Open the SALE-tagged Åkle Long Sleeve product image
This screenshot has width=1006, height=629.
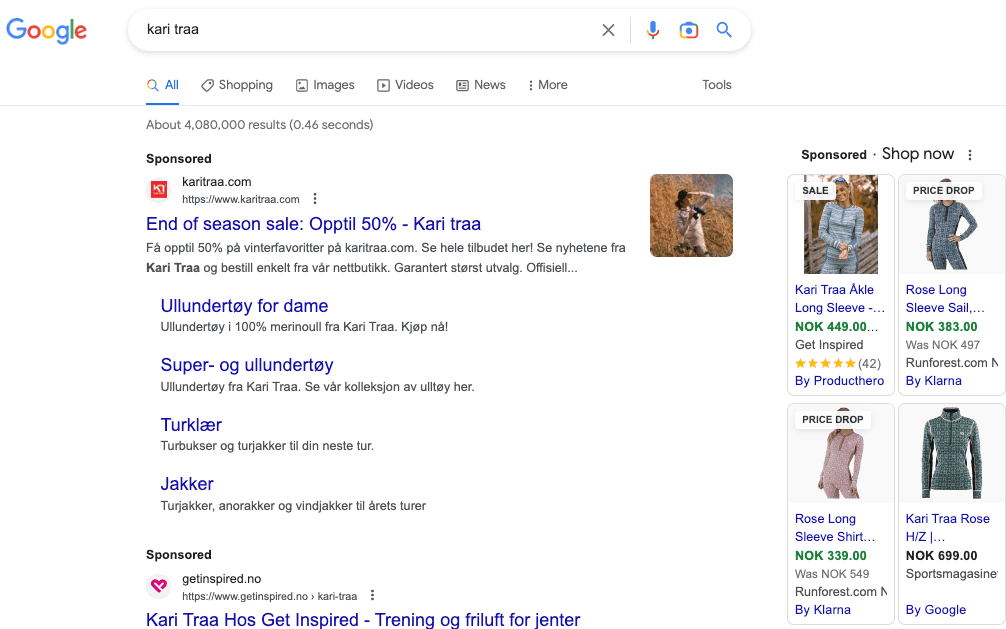[x=840, y=225]
